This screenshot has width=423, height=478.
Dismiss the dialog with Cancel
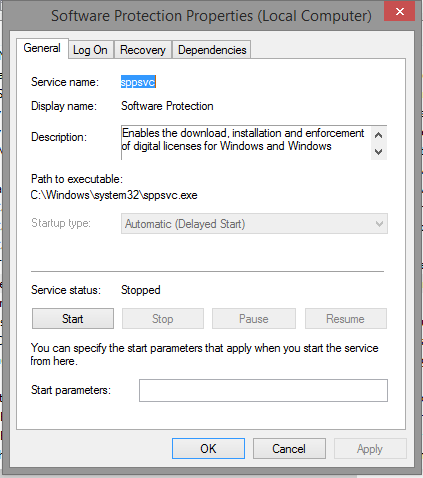pos(289,449)
